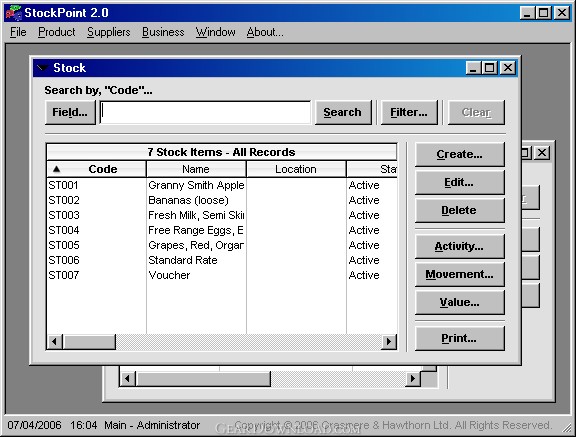Click the Grapes, Red, Organ name cell

pyautogui.click(x=196, y=245)
